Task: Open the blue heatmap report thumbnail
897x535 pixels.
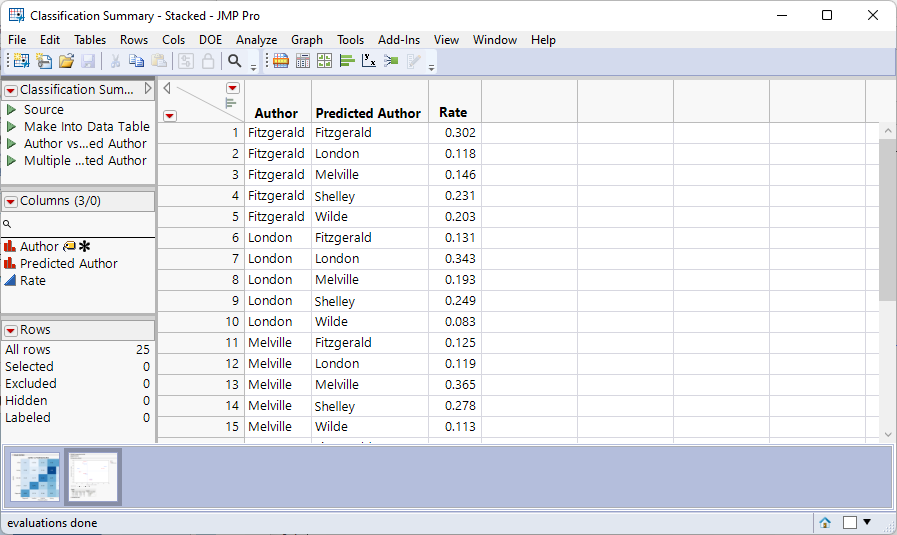Action: pos(35,477)
